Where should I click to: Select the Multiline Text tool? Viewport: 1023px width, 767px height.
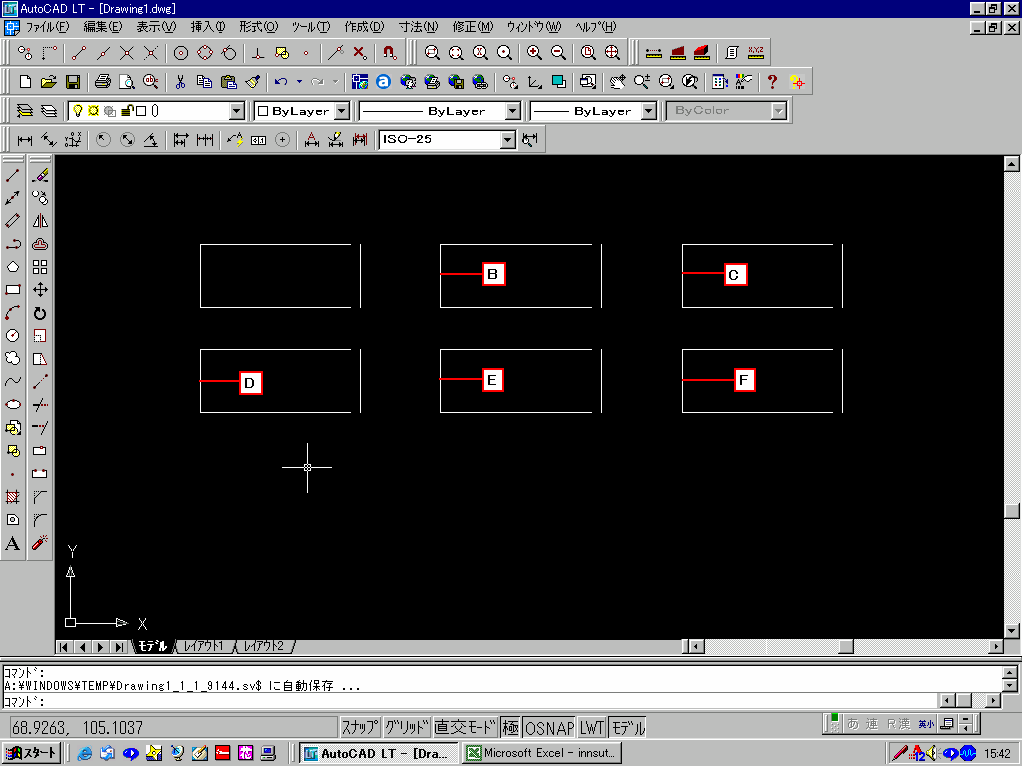coord(12,543)
